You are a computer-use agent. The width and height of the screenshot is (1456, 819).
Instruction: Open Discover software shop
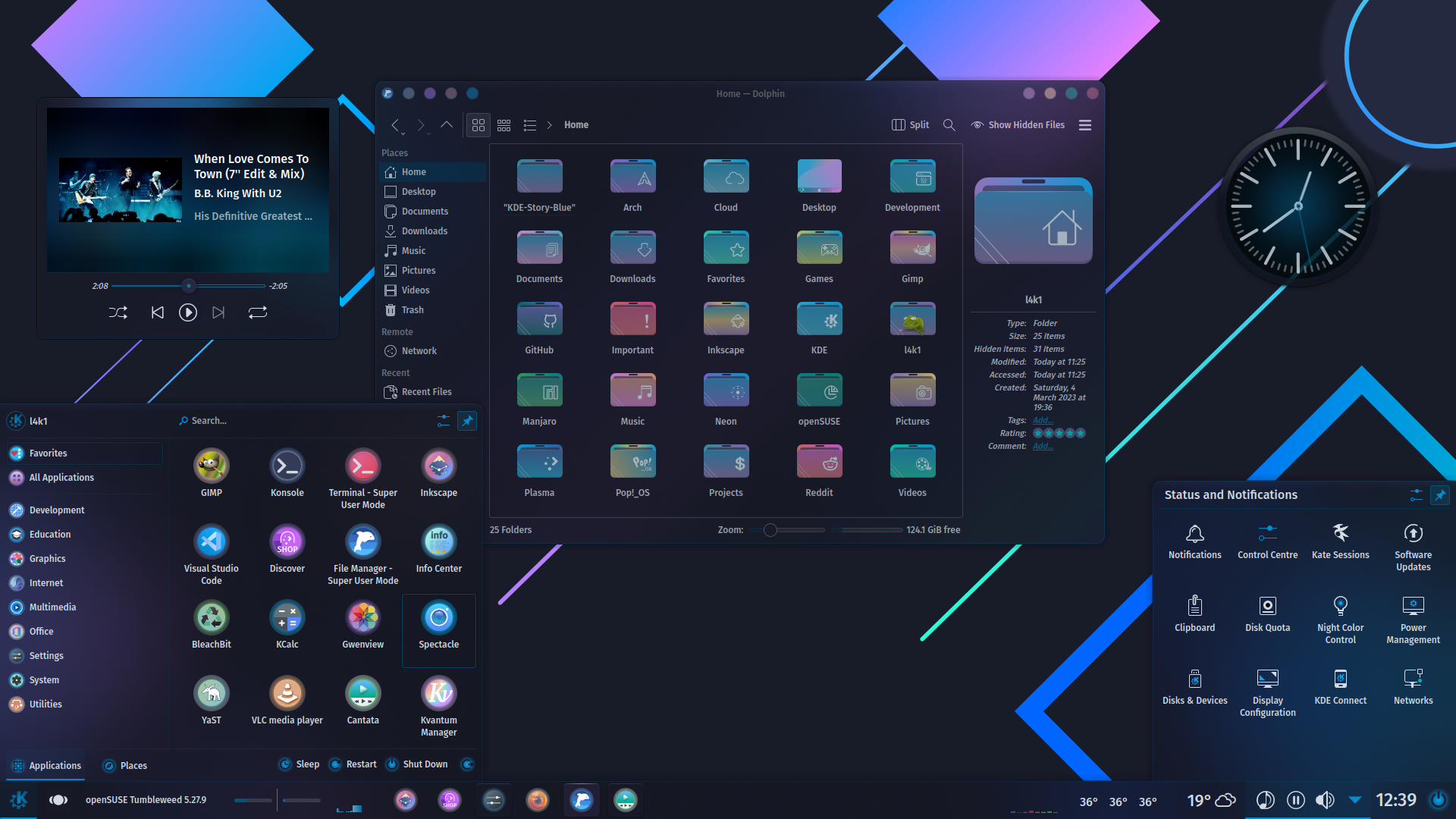[x=287, y=549]
